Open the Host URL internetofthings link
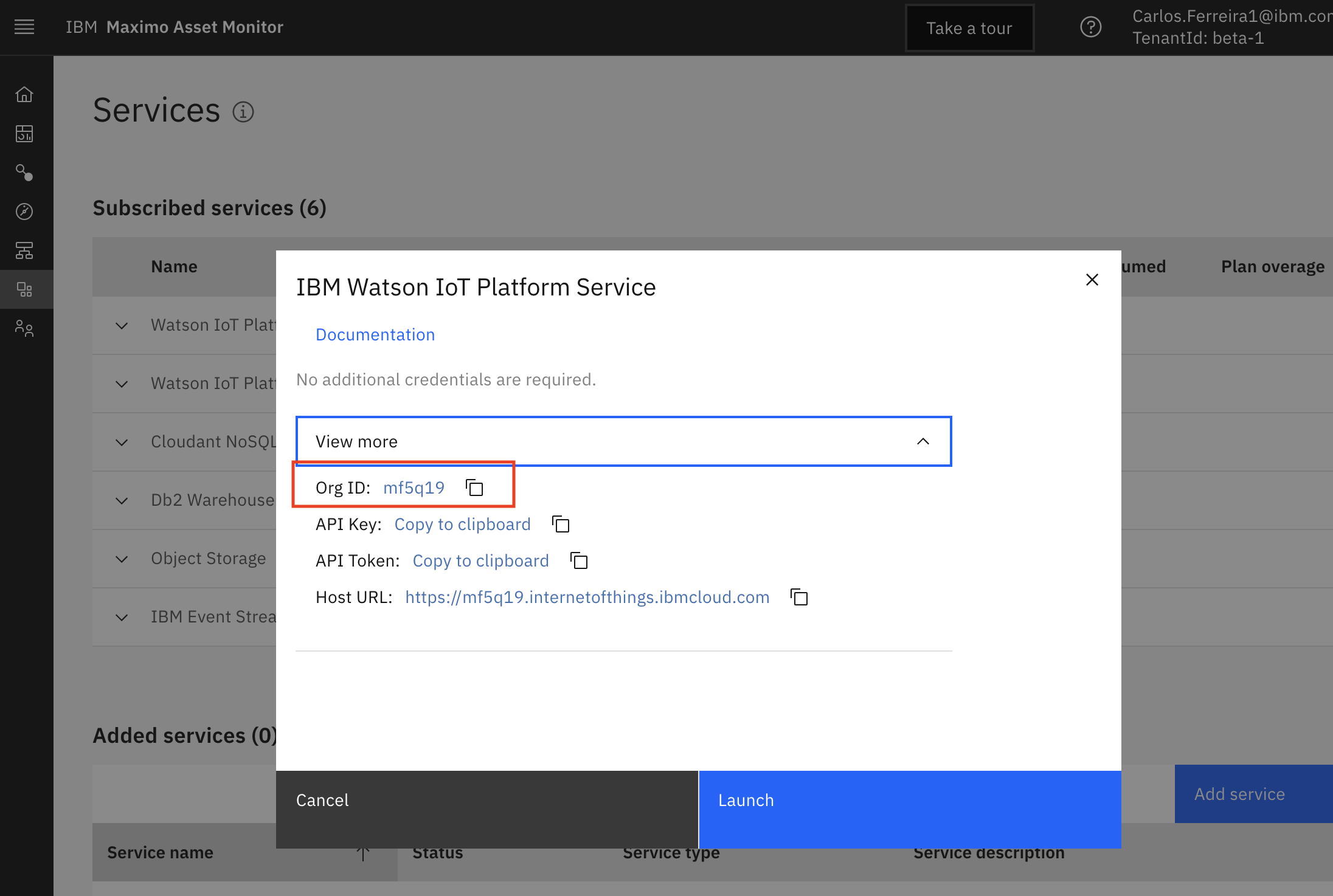Screen dimensions: 1333x896 coord(587,597)
